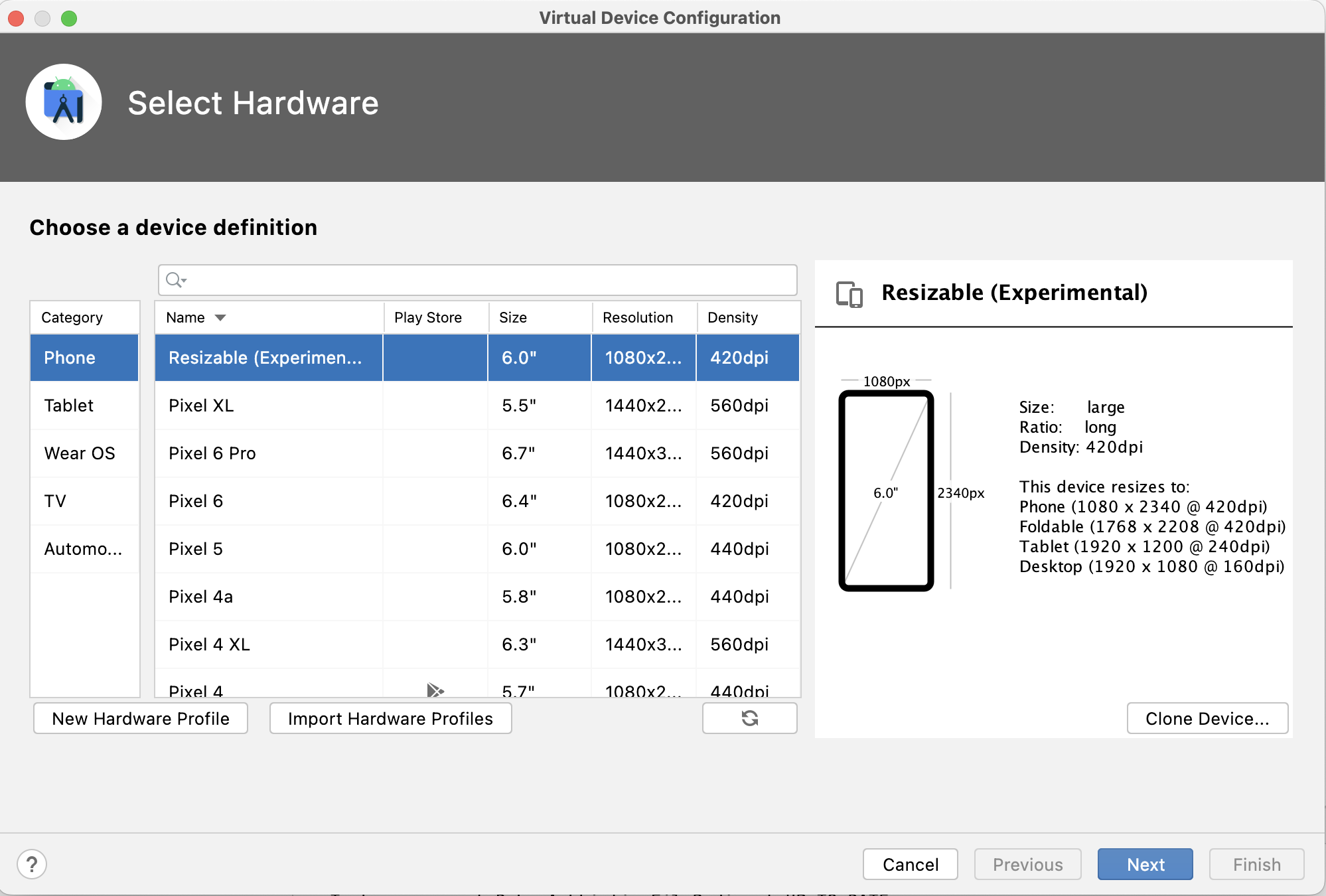Click the help question mark icon
1326x896 pixels.
[32, 864]
